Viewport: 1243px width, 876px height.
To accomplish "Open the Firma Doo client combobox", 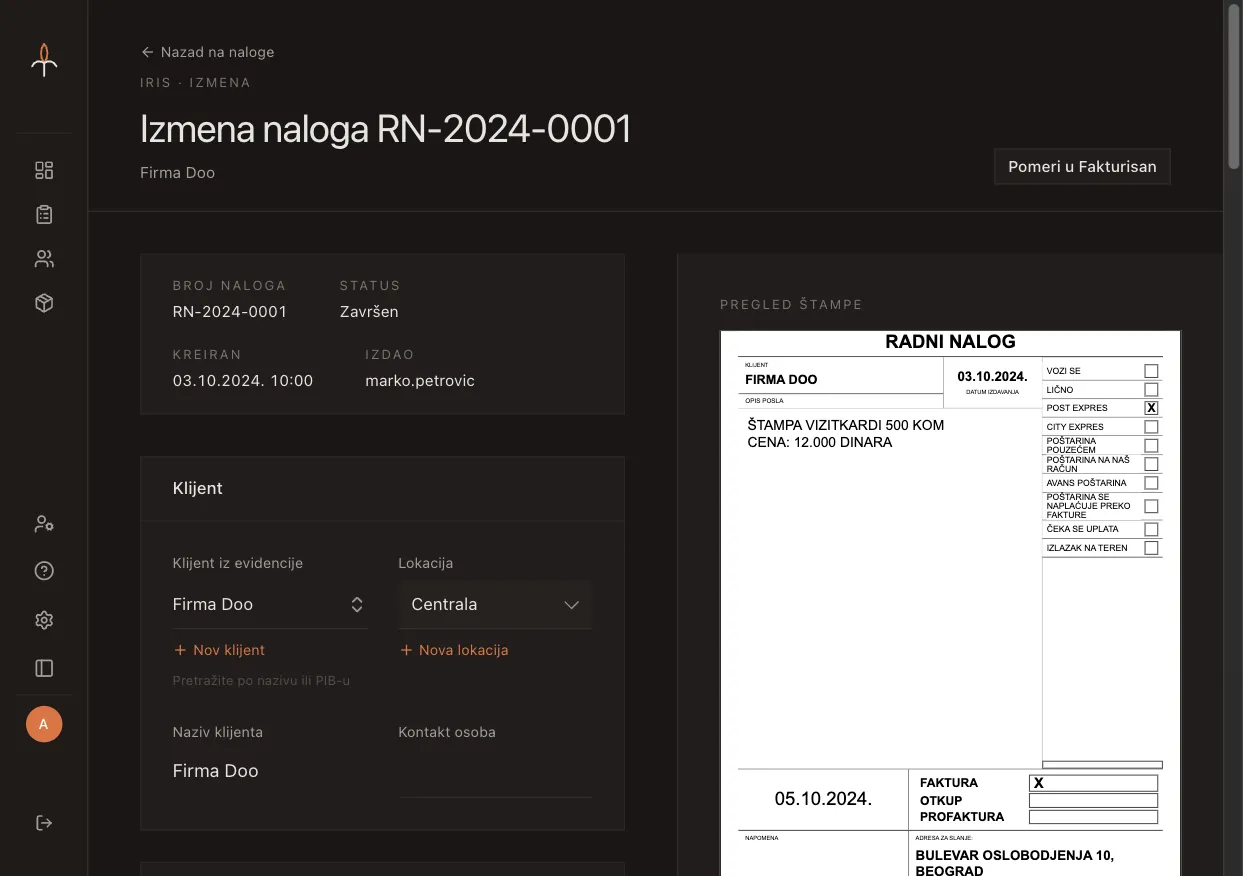I will coord(270,605).
